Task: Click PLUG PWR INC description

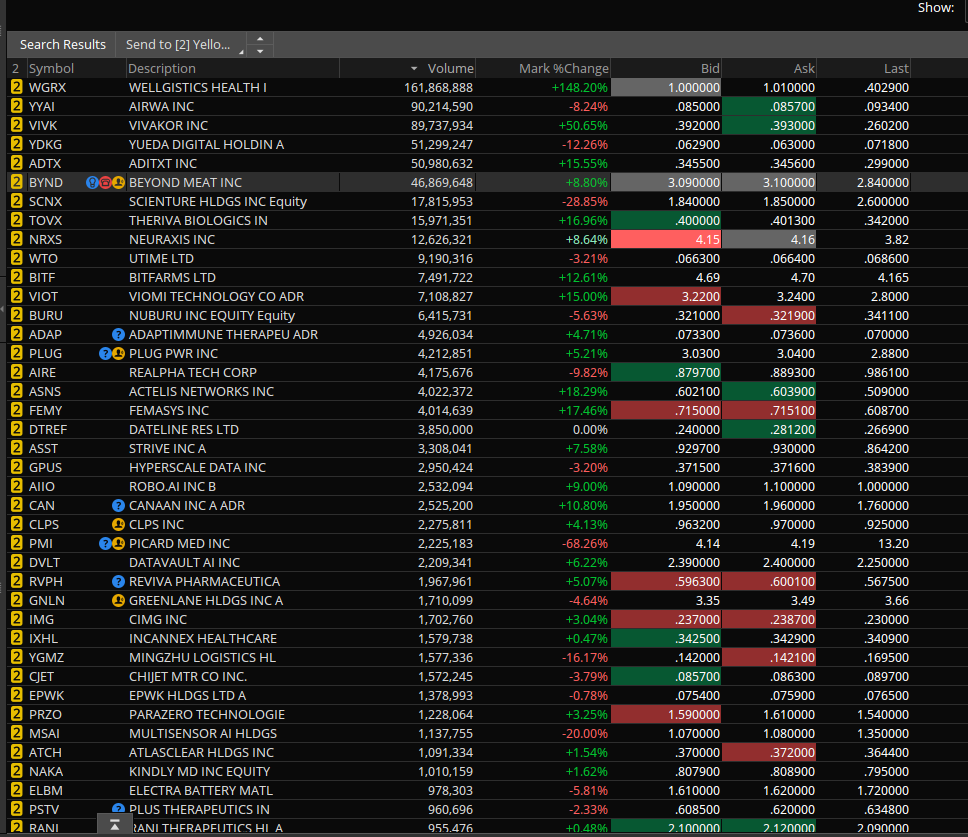Action: [x=173, y=354]
